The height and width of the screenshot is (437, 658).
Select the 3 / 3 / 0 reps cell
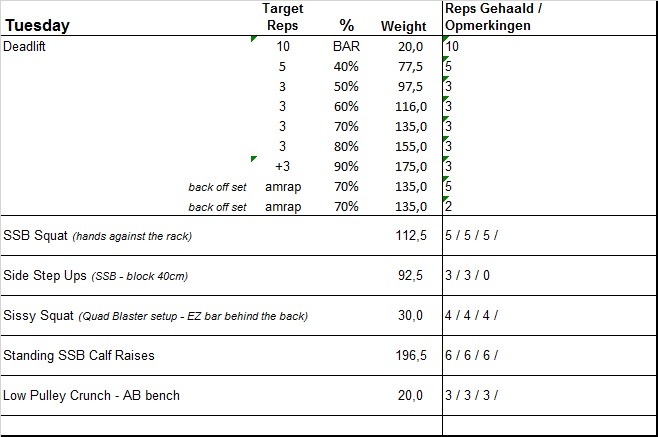469,275
